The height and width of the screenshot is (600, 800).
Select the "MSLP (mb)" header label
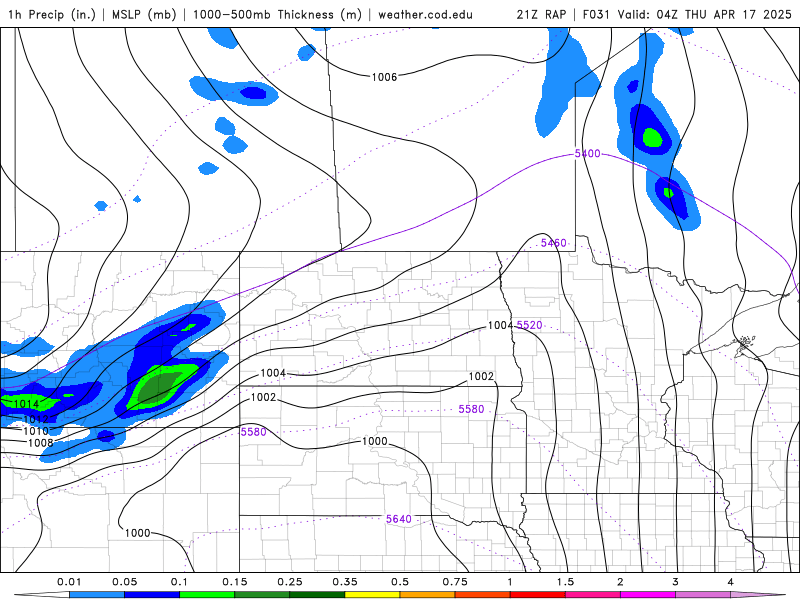(144, 14)
